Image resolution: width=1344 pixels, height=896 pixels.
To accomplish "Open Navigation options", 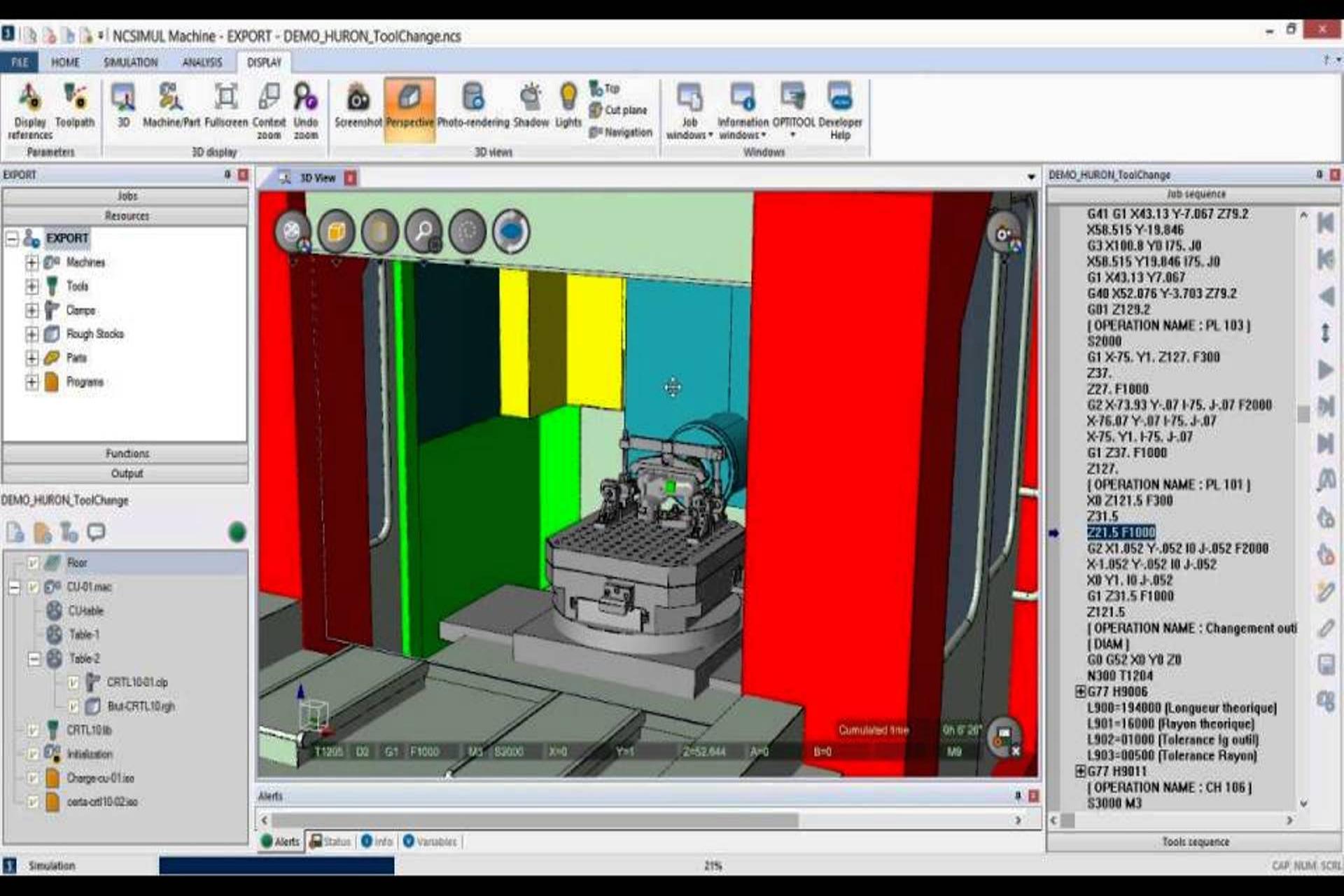I will coord(621,132).
